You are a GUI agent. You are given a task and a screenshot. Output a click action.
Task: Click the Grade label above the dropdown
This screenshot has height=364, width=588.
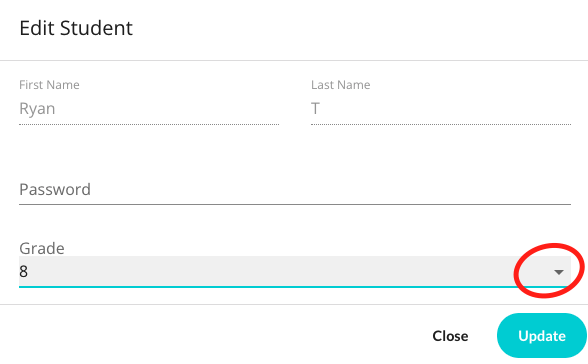tap(42, 248)
